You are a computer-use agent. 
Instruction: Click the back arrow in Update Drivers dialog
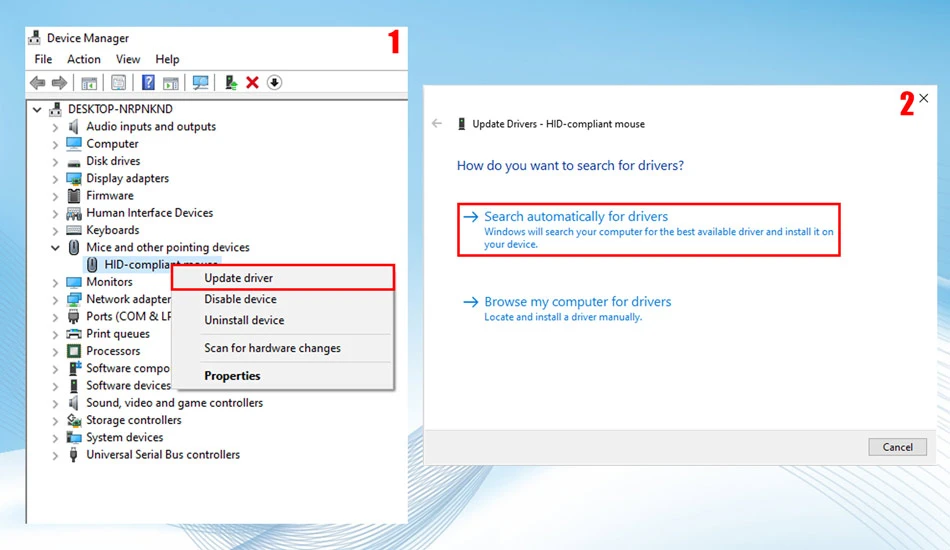coord(437,124)
